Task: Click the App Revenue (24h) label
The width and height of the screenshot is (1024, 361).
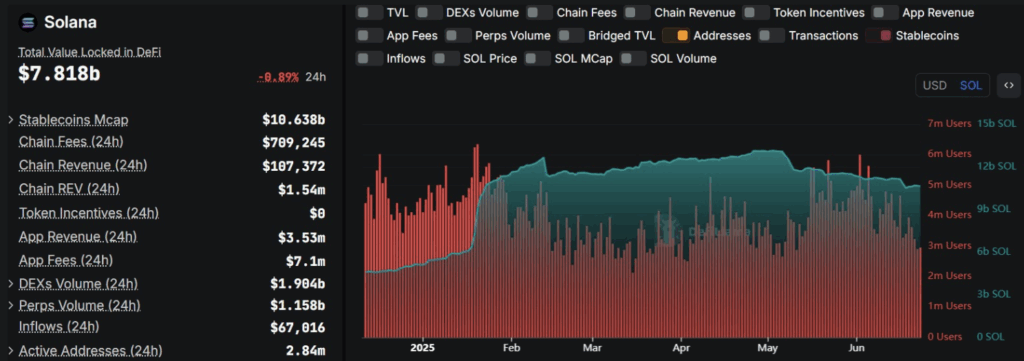Action: (x=78, y=236)
